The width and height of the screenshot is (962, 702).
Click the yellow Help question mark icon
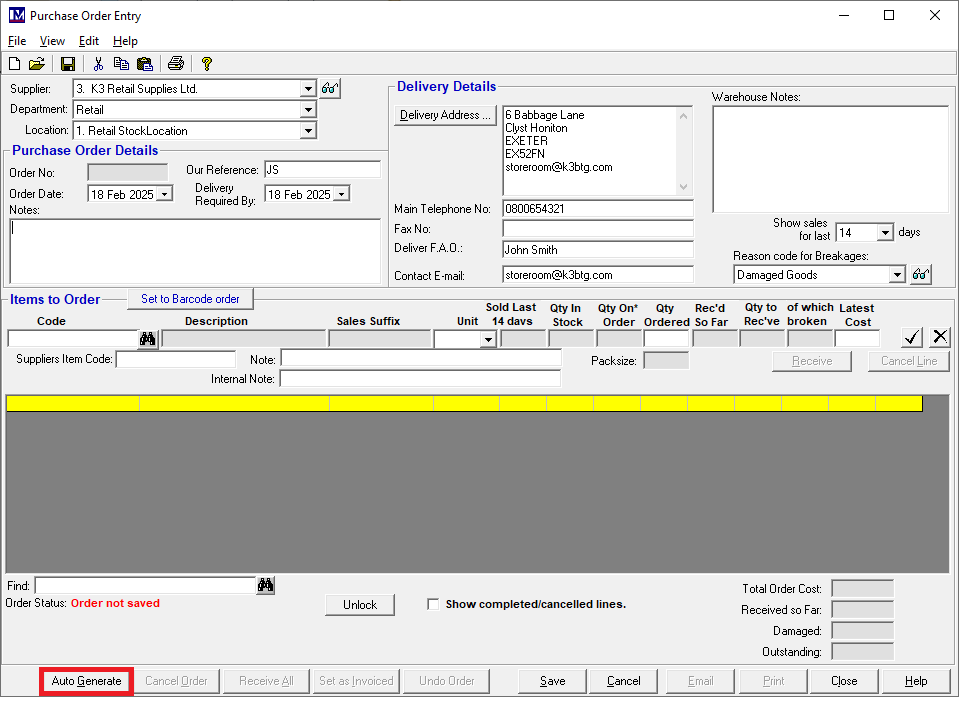click(x=207, y=64)
